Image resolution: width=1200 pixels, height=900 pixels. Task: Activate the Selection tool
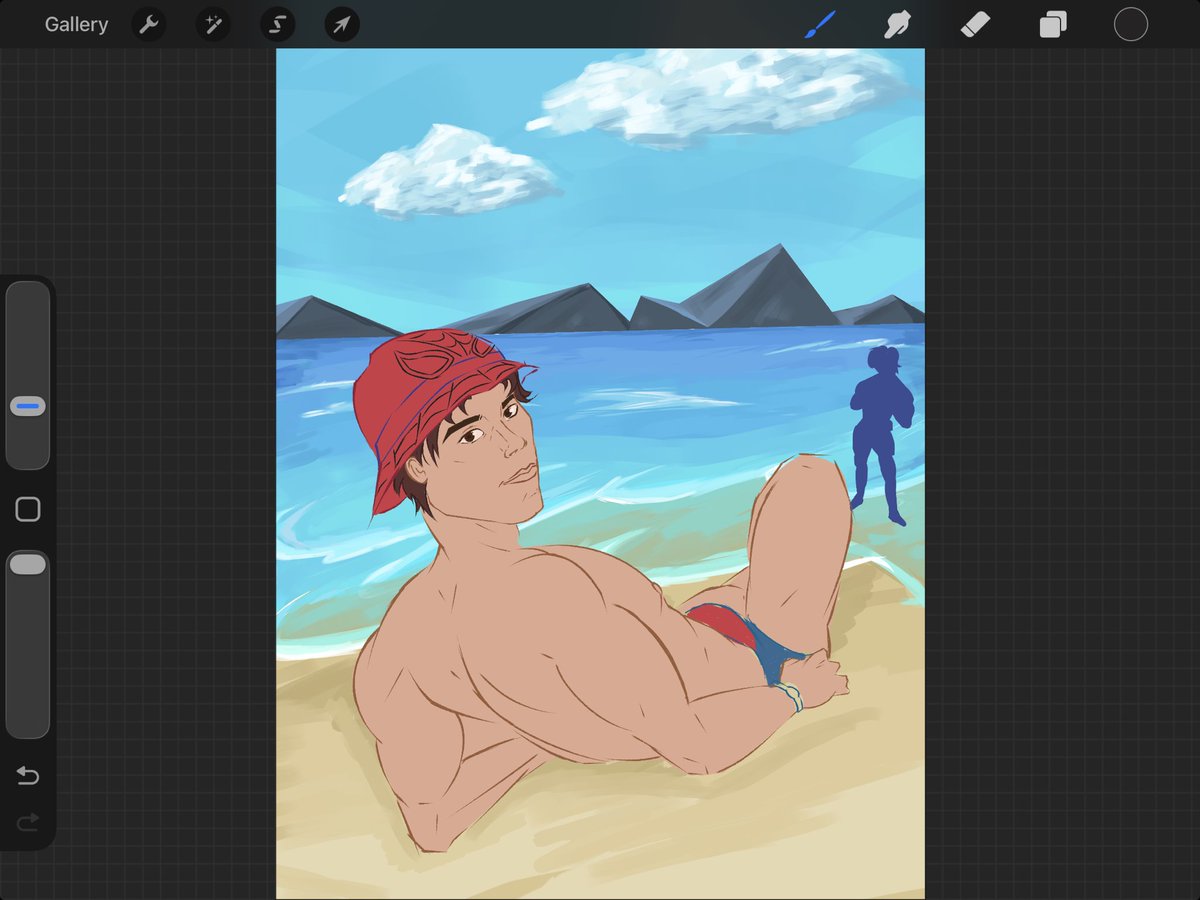(x=278, y=24)
